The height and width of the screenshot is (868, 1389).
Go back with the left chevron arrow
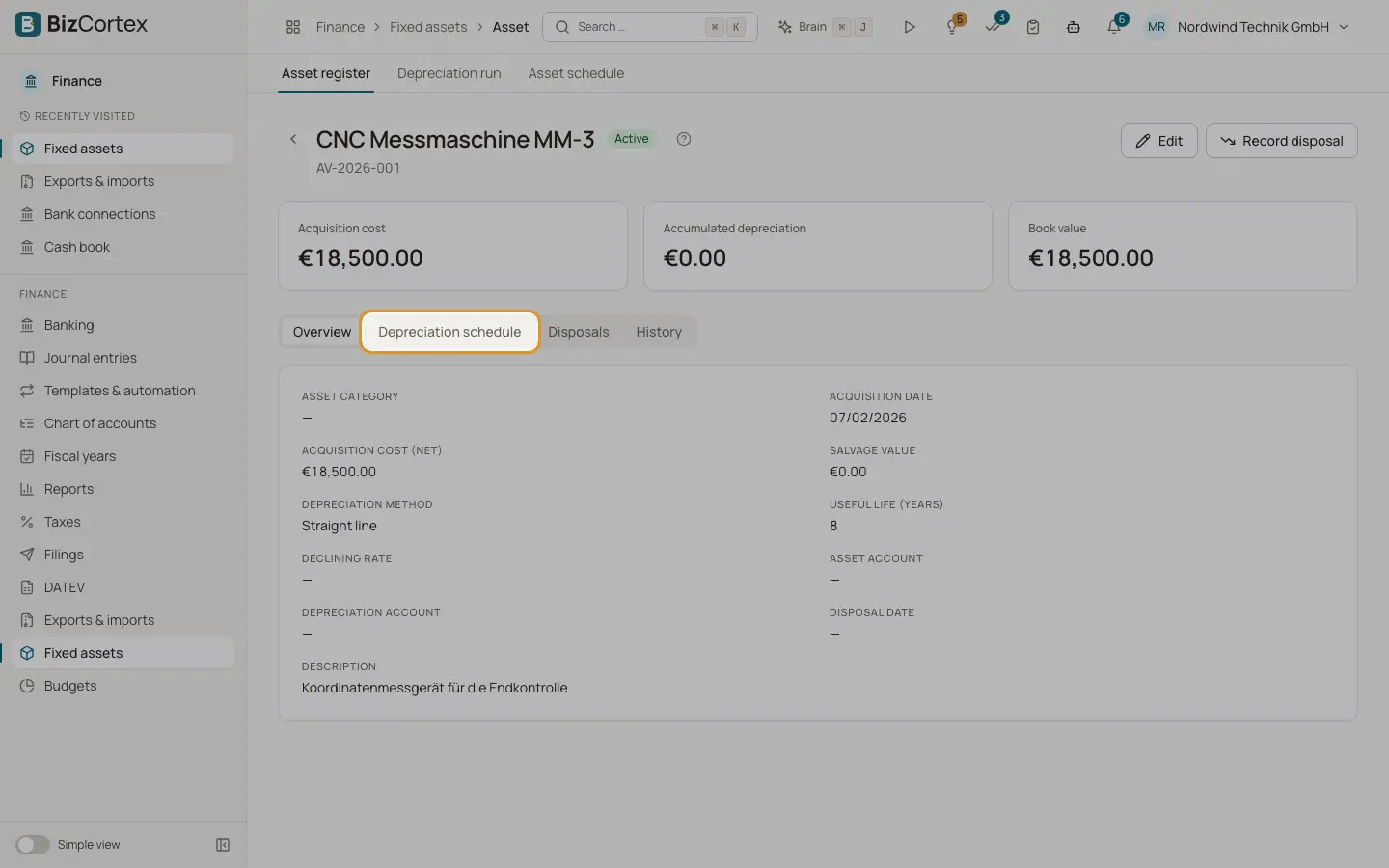point(293,139)
